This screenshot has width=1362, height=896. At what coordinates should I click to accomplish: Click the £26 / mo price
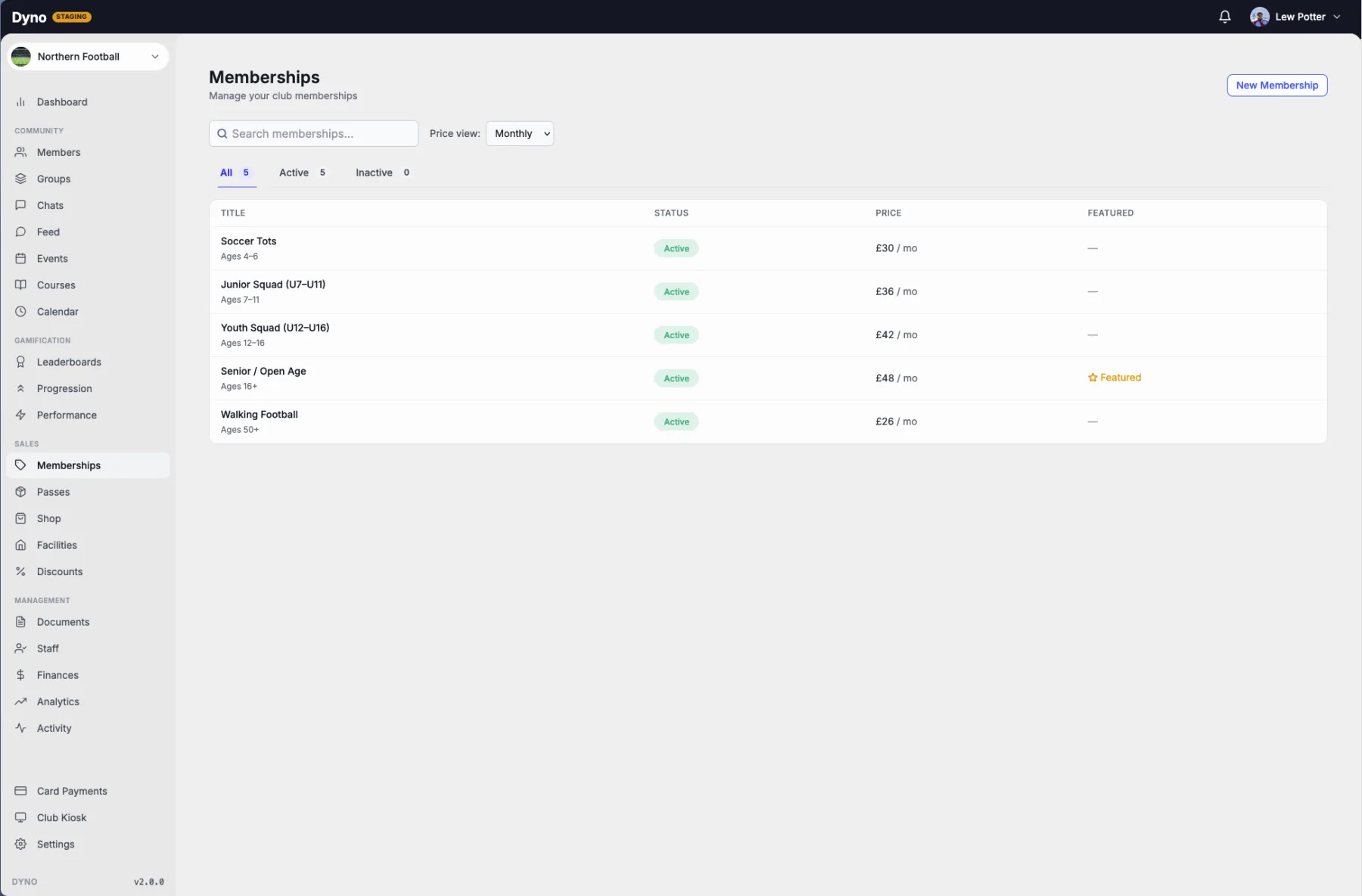coord(896,422)
